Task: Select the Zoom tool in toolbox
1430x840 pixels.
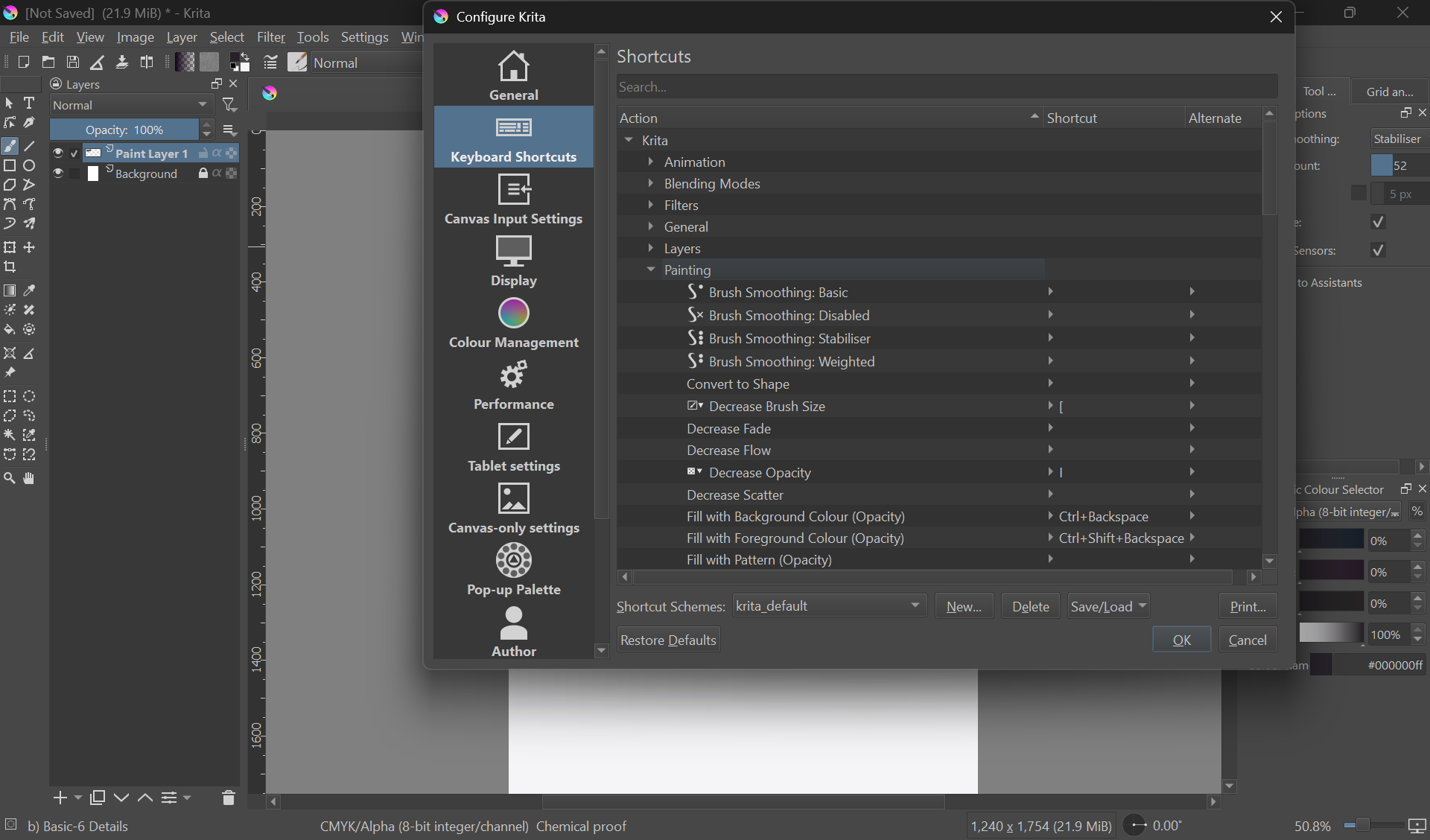Action: pyautogui.click(x=10, y=478)
